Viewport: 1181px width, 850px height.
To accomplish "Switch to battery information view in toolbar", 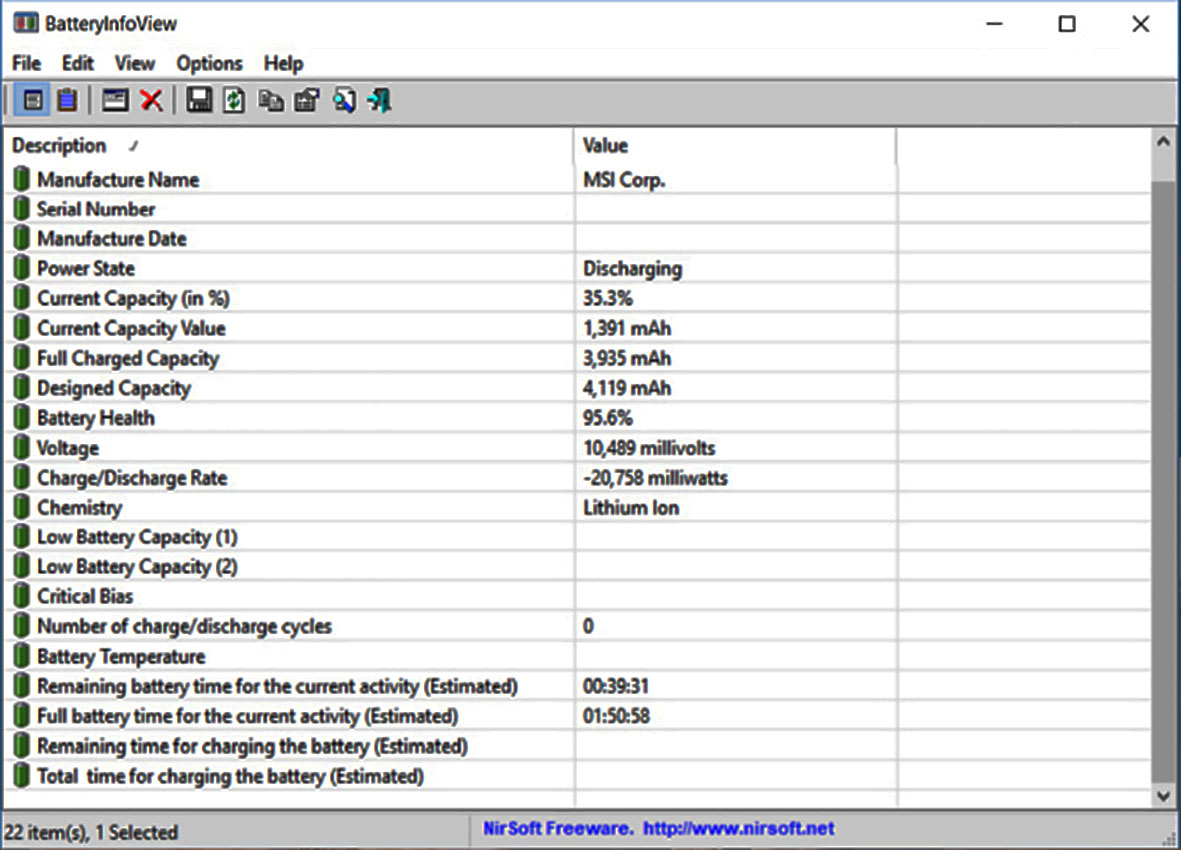I will coord(33,100).
